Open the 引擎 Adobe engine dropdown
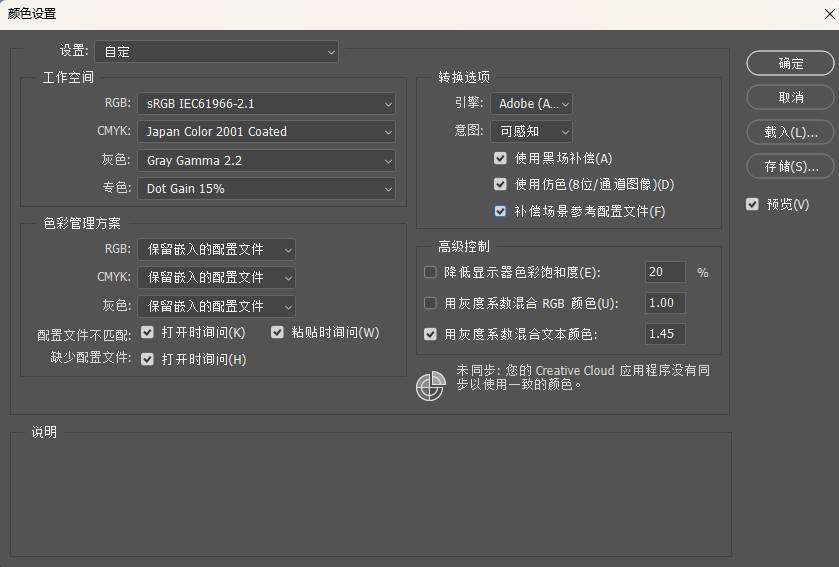This screenshot has width=839, height=567. (x=531, y=103)
